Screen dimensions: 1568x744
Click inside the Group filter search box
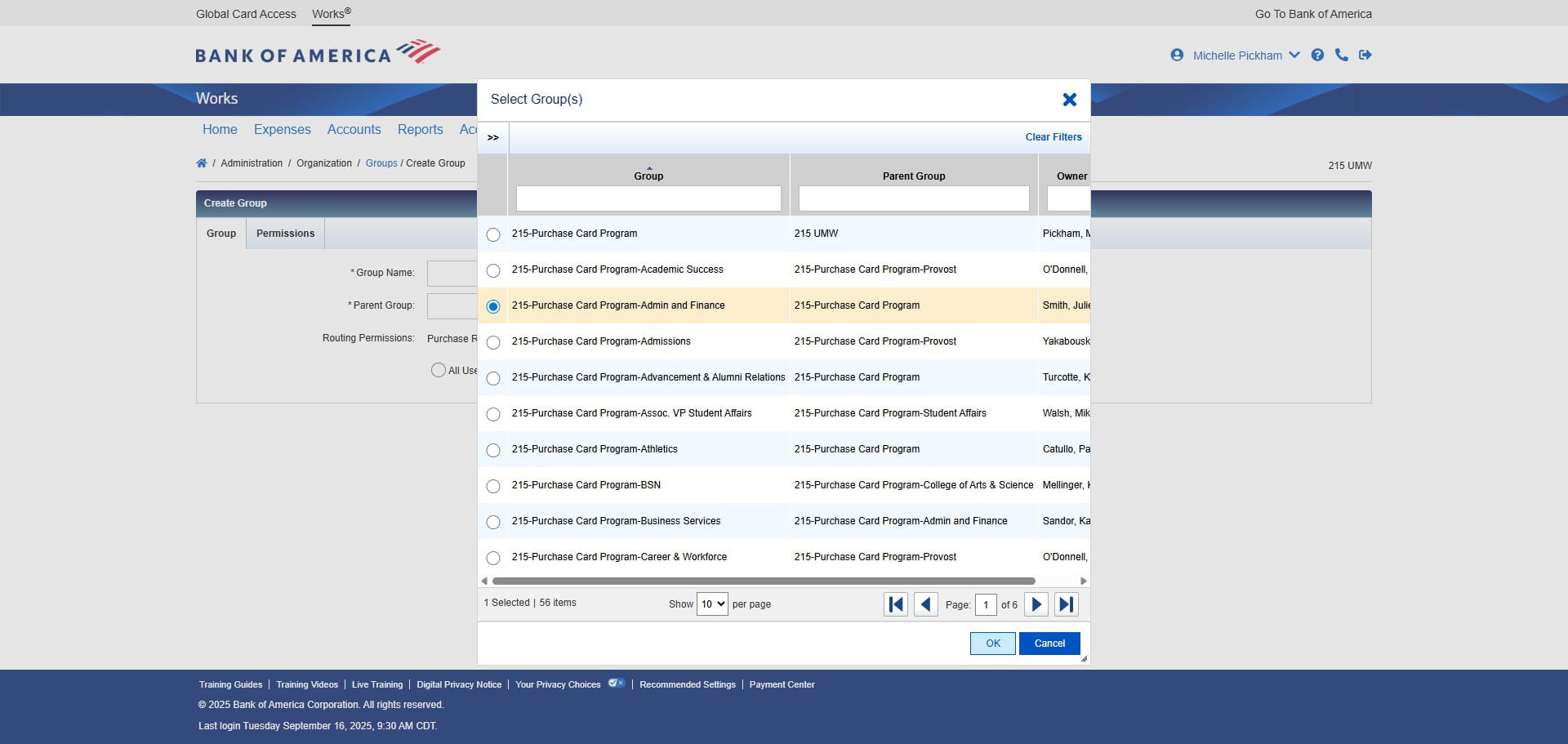click(x=648, y=198)
